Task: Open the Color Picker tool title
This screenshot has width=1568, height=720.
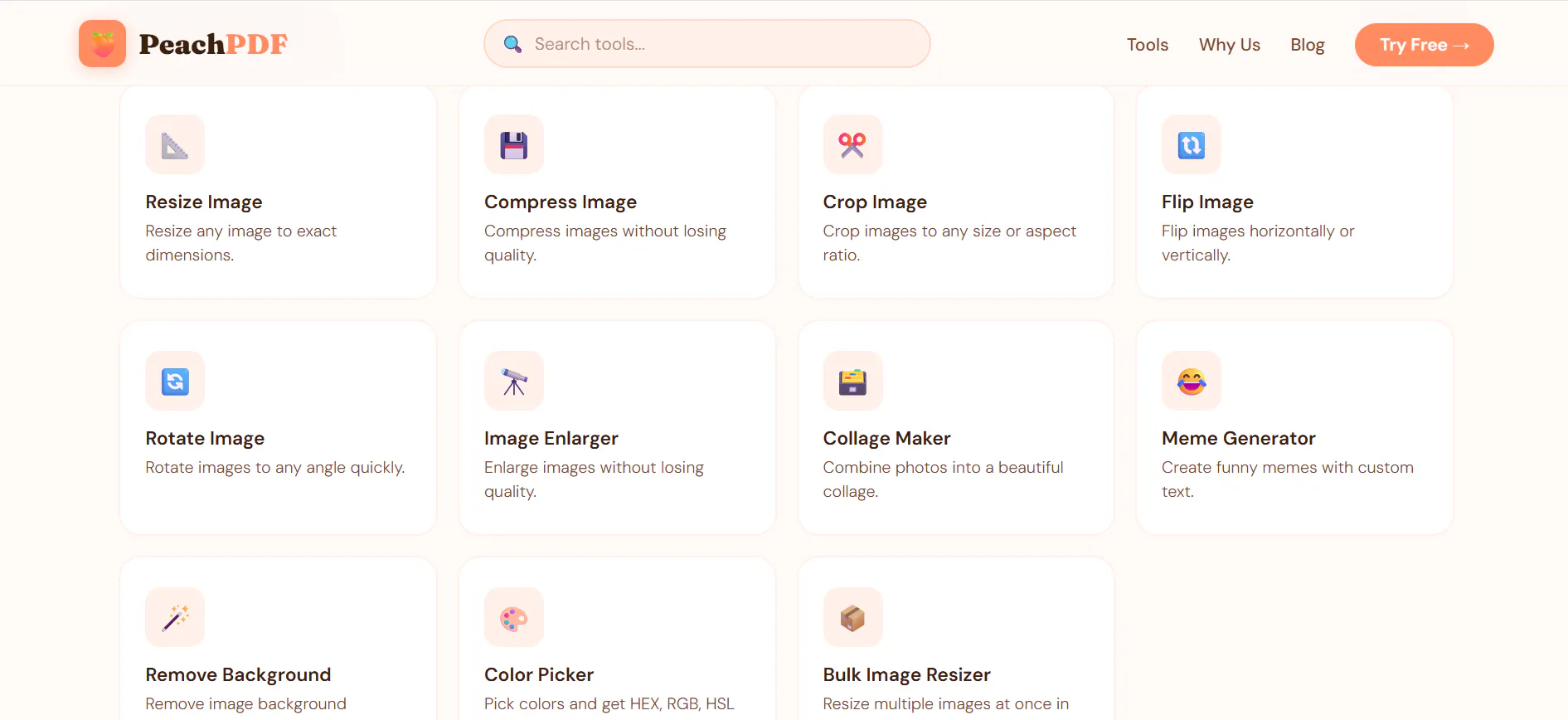Action: pyautogui.click(x=539, y=675)
